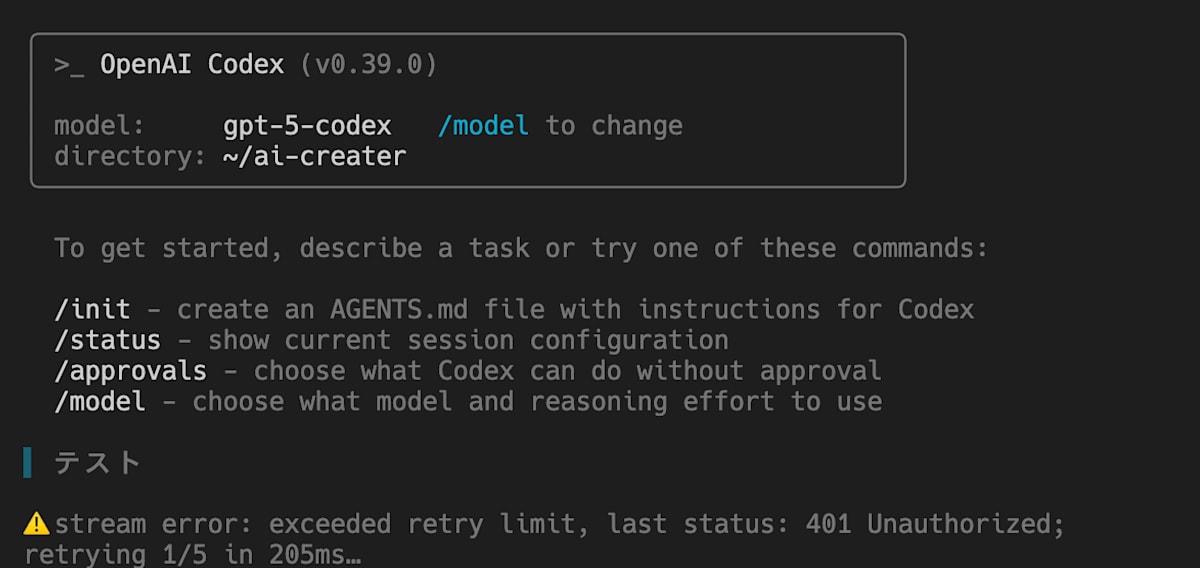Screen dimensions: 1200x568
Task: Click the yellow warning icon beside stream error
Action: click(36, 523)
